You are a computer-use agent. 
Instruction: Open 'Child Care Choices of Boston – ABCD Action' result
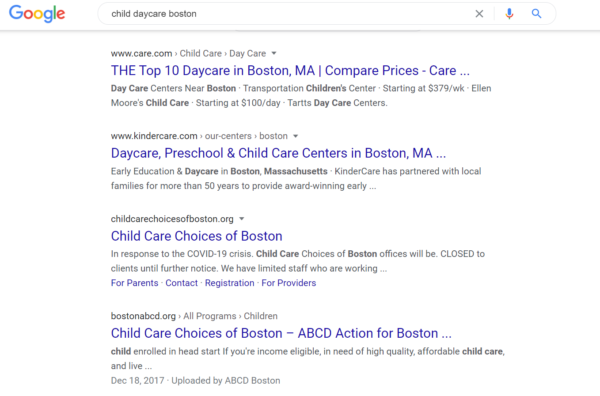tap(281, 333)
